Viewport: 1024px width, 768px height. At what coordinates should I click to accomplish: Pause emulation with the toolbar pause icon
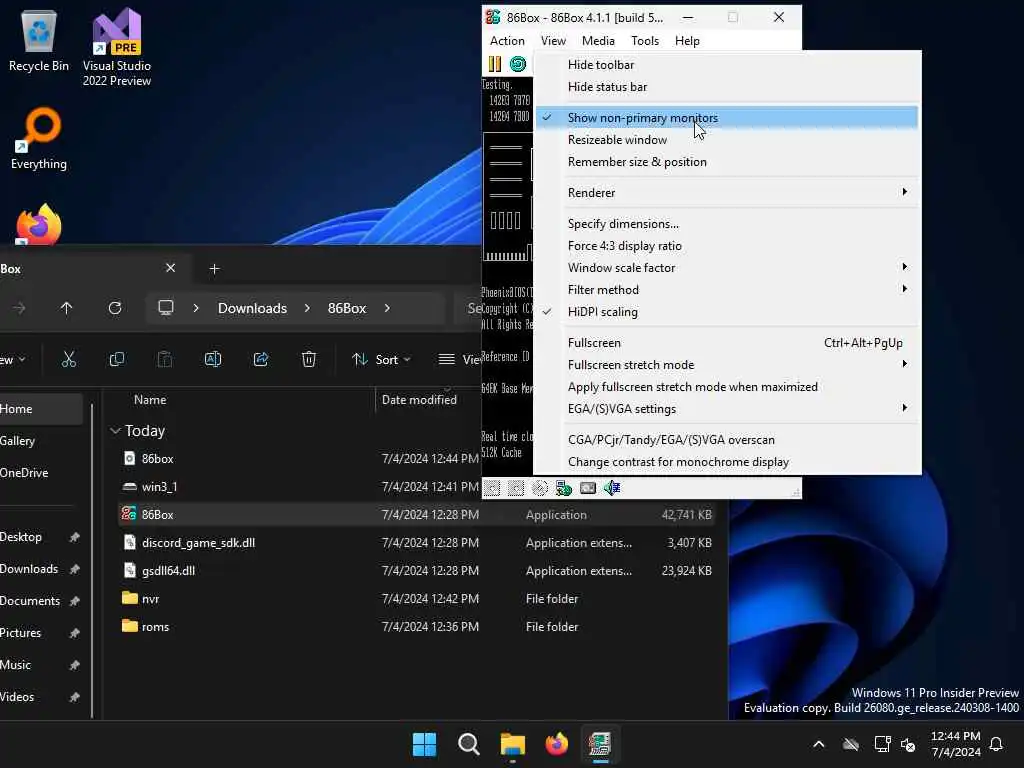click(x=495, y=63)
